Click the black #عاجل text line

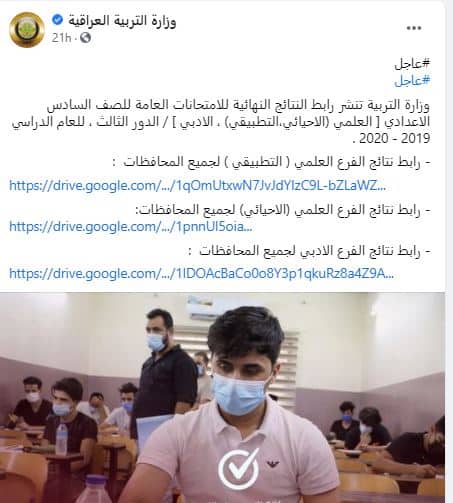(412, 64)
